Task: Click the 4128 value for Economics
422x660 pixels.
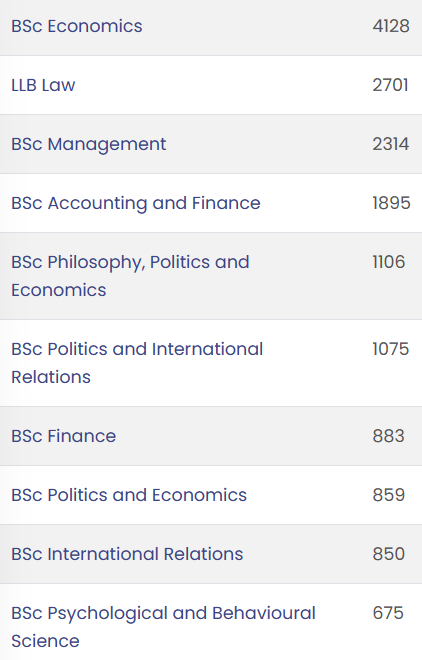Action: [391, 26]
